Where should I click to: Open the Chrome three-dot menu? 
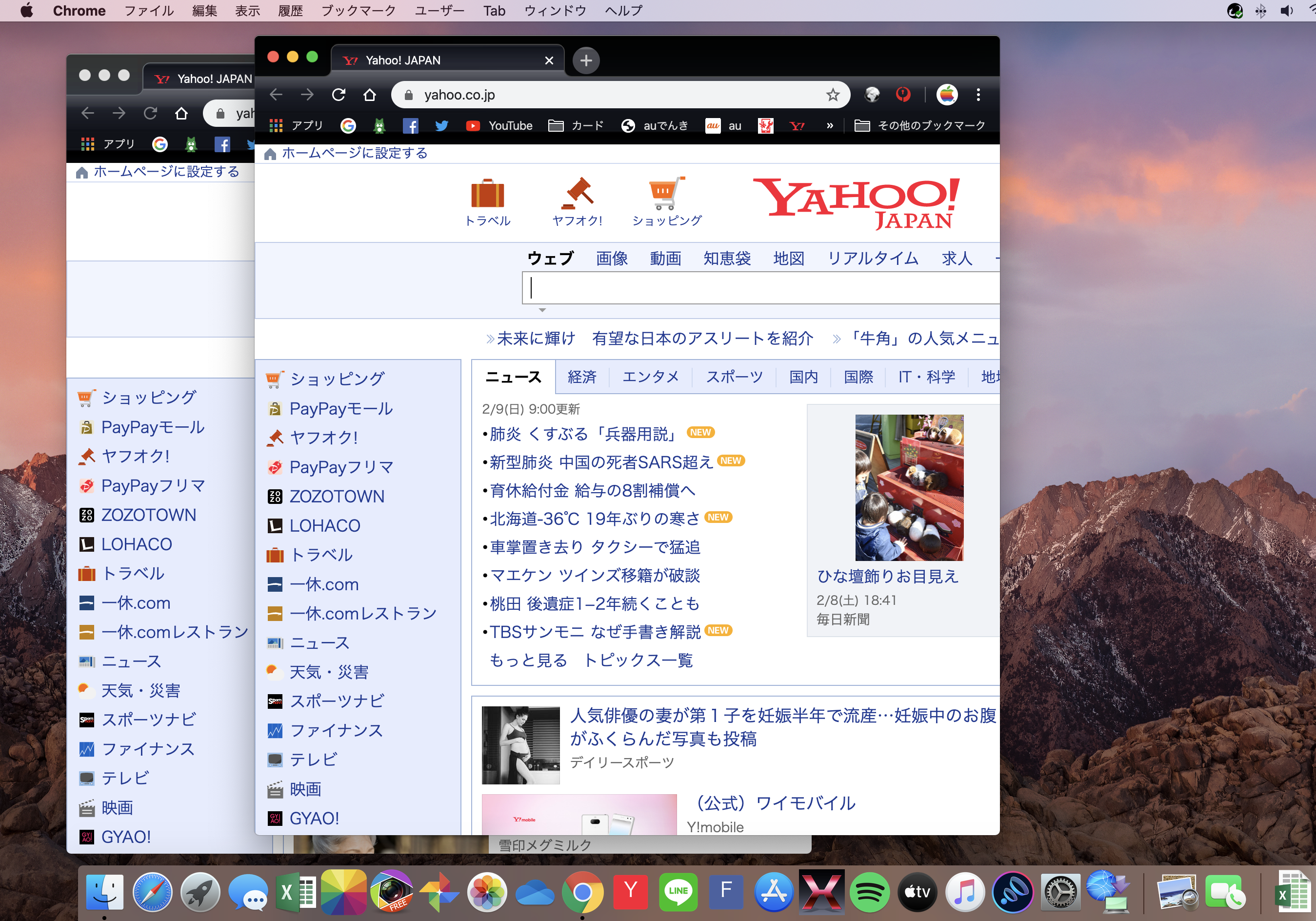coord(978,95)
